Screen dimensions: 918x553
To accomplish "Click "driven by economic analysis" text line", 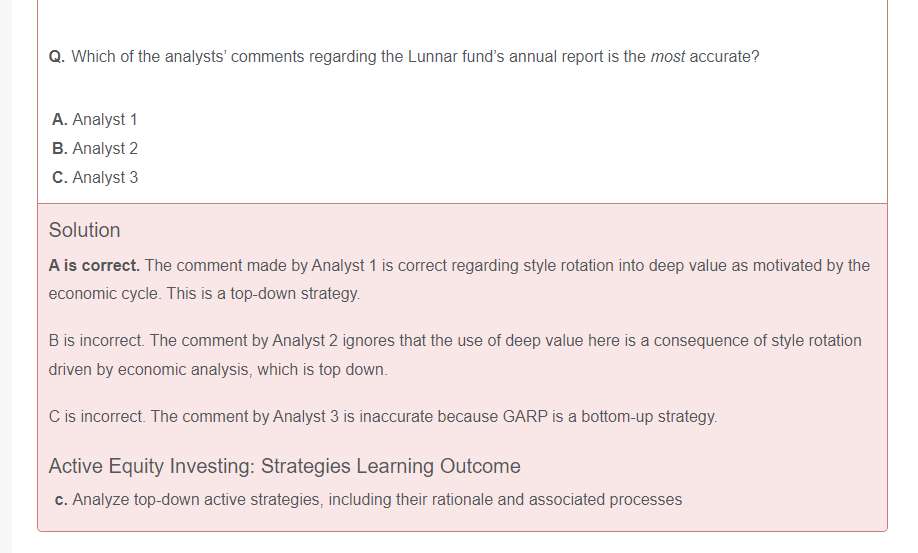I will coord(217,369).
